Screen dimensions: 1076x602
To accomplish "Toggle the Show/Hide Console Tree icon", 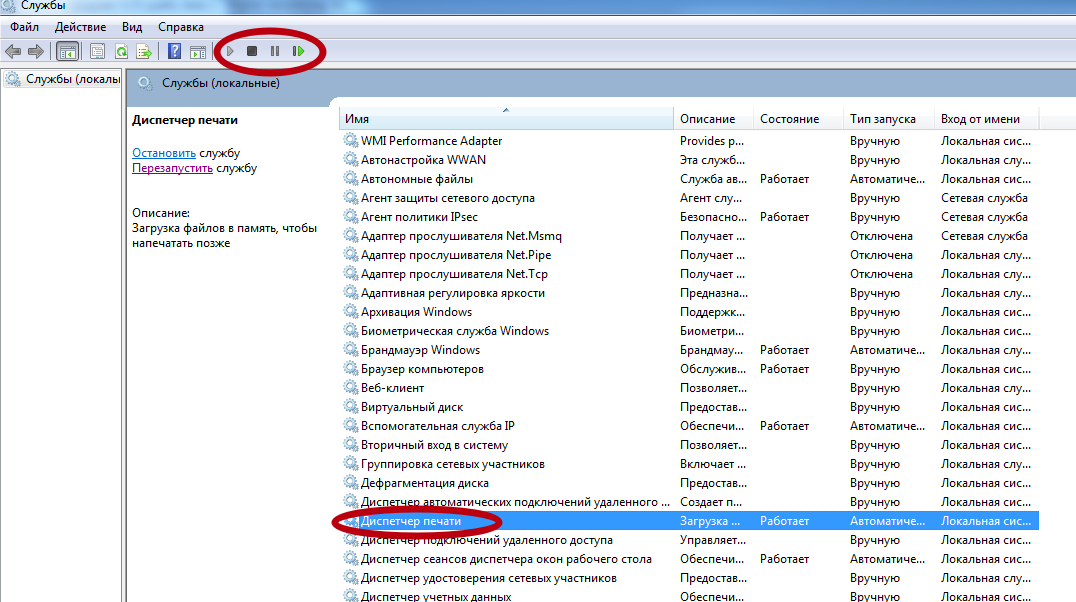I will pyautogui.click(x=68, y=51).
